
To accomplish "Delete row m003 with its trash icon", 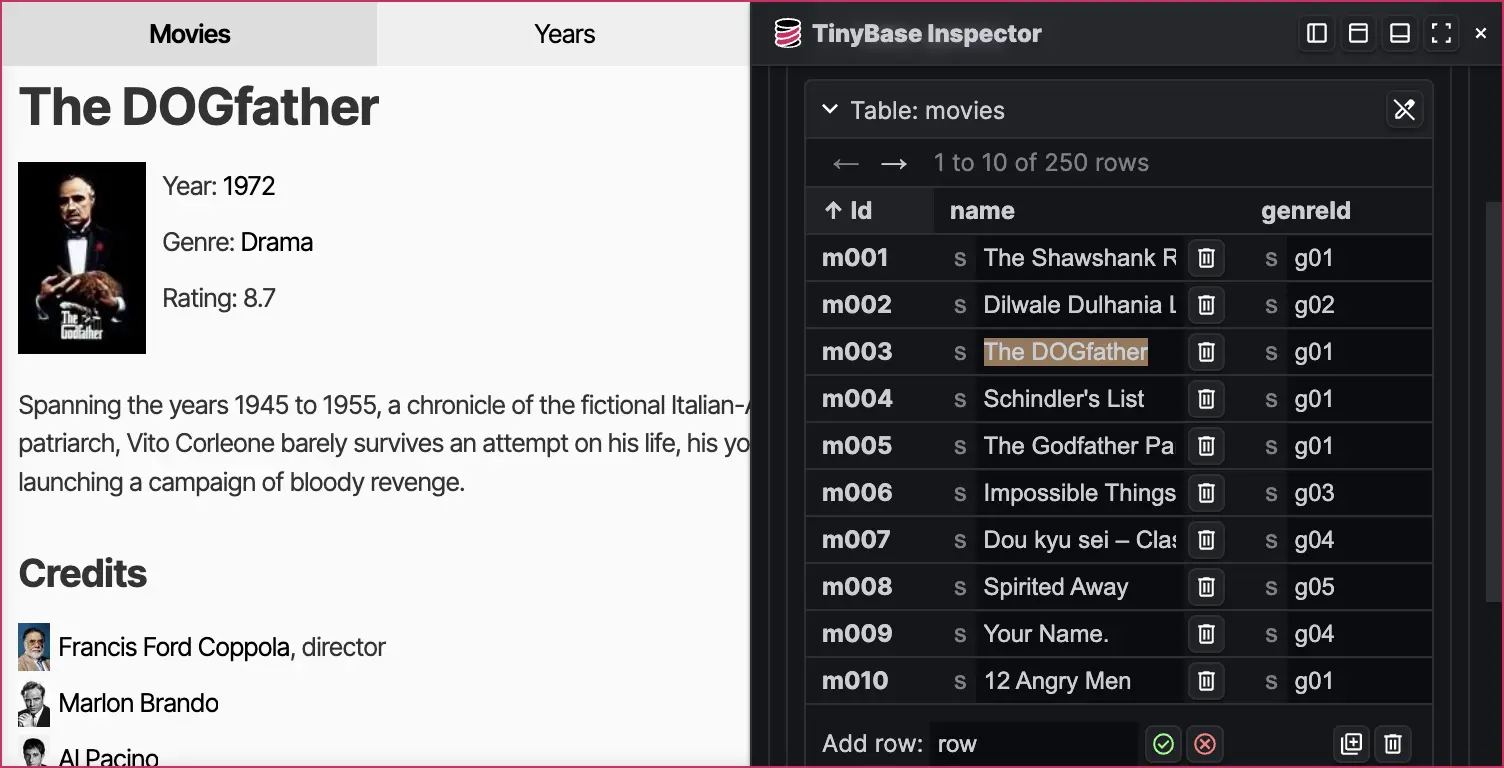I will click(x=1206, y=352).
